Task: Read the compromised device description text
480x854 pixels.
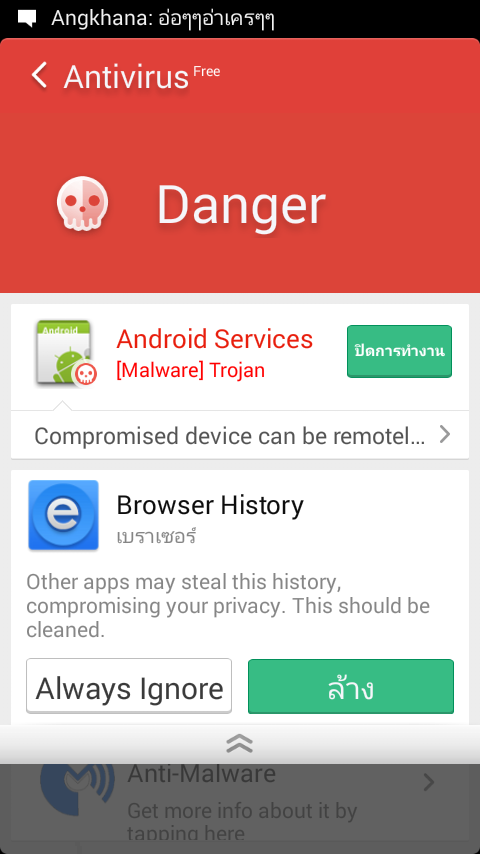Action: [x=229, y=436]
